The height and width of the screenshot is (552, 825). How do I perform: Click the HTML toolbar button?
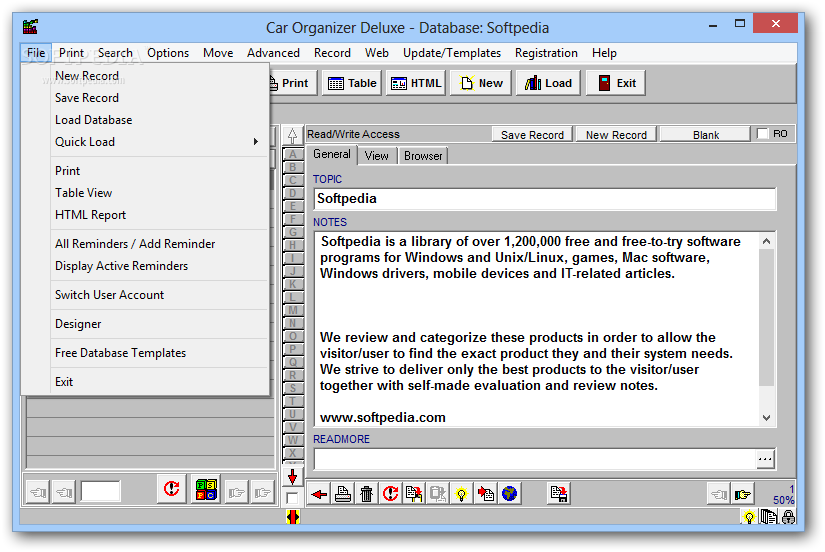point(416,83)
